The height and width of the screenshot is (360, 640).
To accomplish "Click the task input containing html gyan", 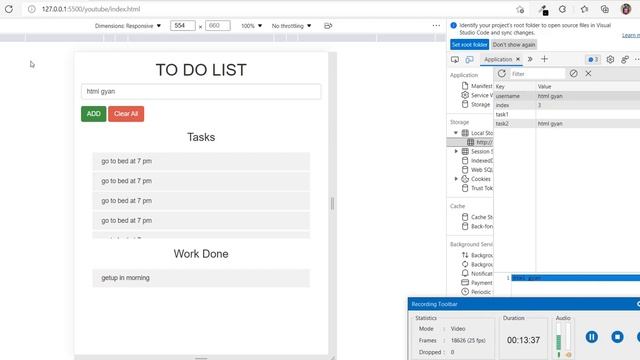I will 201,91.
